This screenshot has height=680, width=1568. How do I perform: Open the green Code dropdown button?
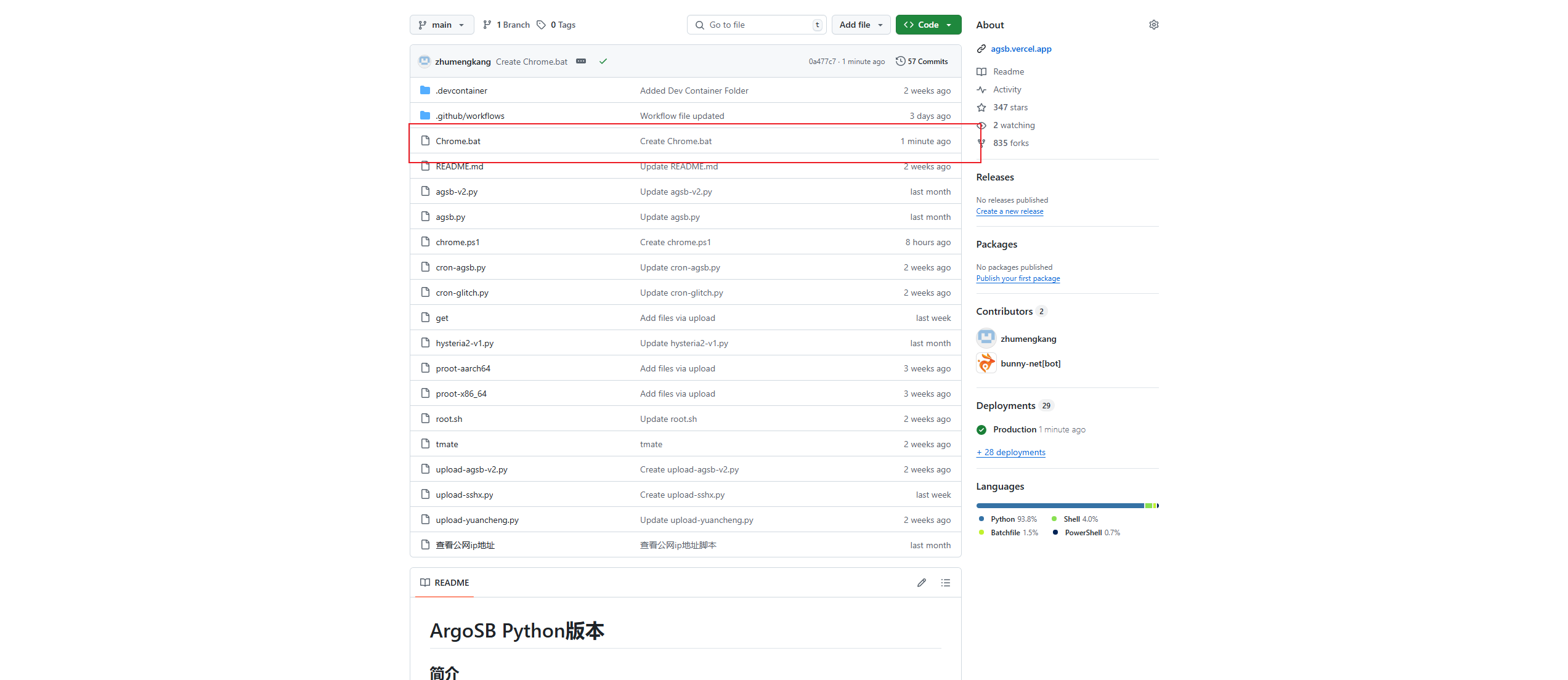[x=928, y=25]
